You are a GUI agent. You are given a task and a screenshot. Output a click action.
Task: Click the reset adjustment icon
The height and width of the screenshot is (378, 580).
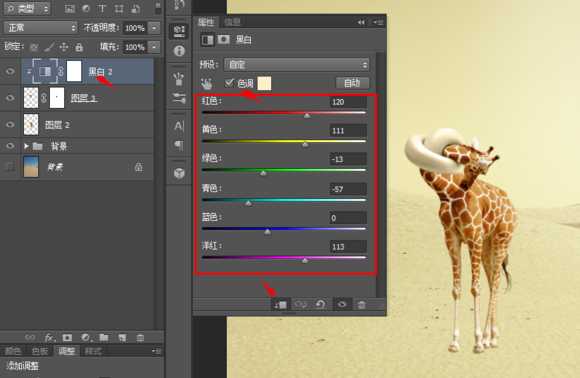click(320, 304)
